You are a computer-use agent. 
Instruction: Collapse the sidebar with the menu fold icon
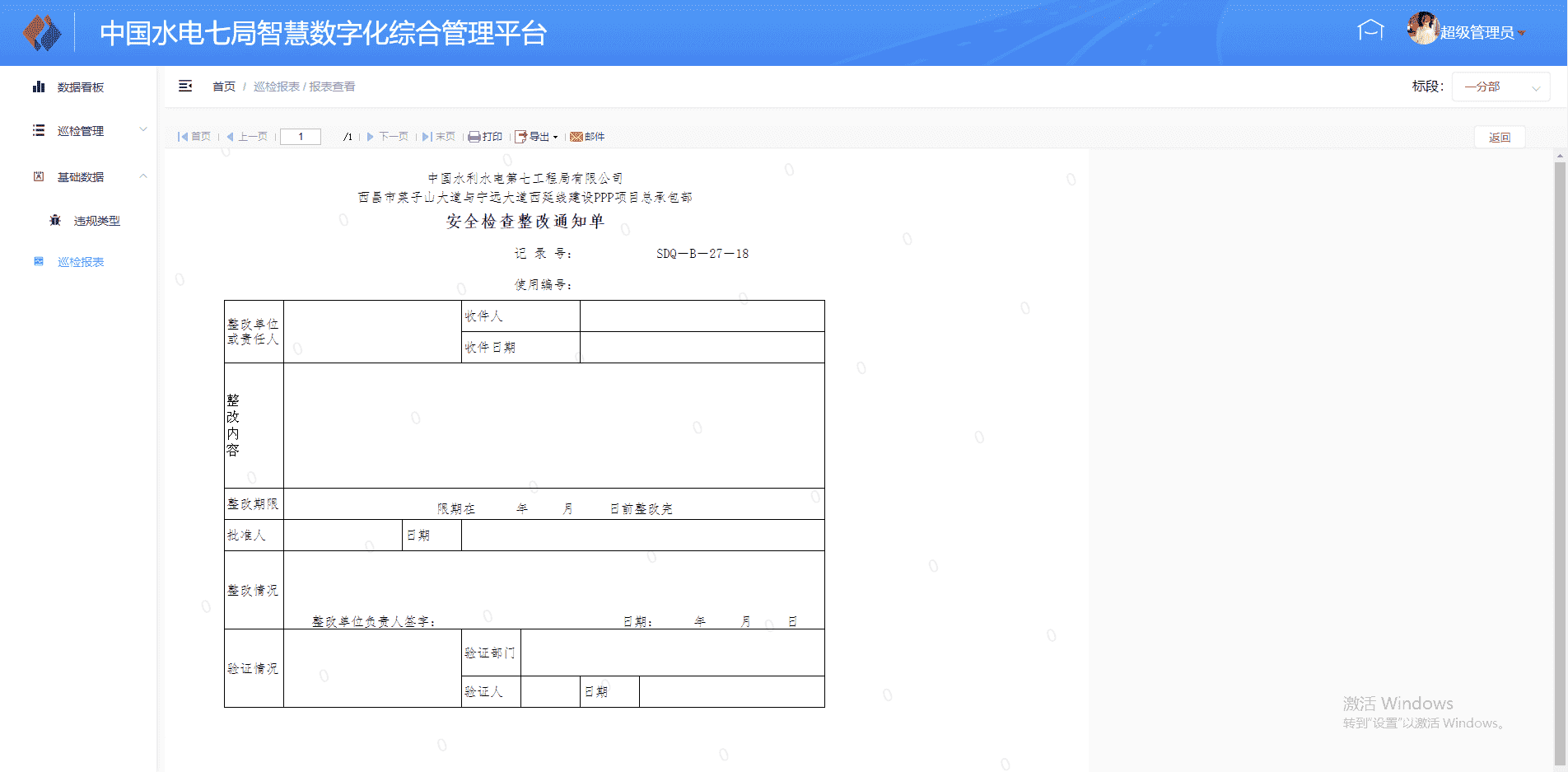[x=185, y=87]
